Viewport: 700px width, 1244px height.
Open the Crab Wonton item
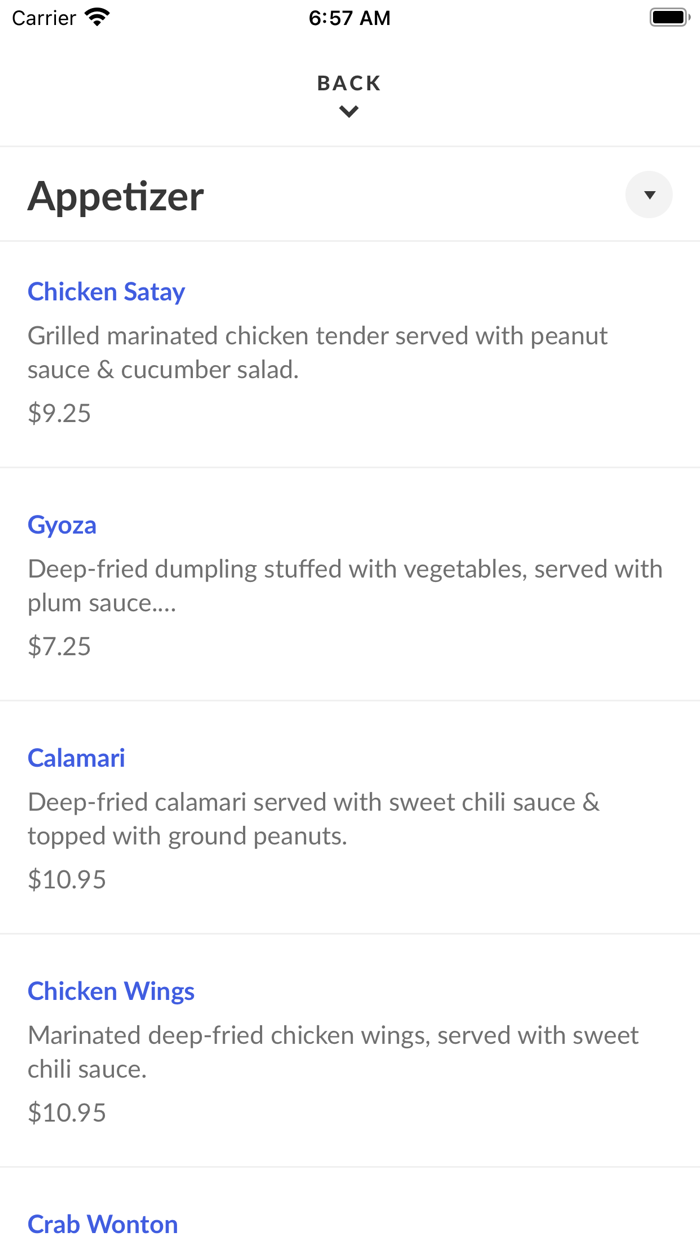tap(102, 1224)
